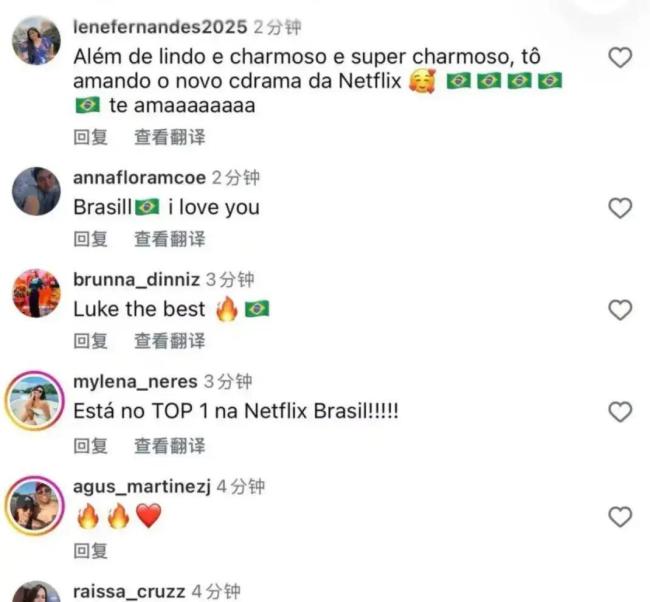
Task: See translation of 'Luke the best' comment
Action: (x=170, y=341)
